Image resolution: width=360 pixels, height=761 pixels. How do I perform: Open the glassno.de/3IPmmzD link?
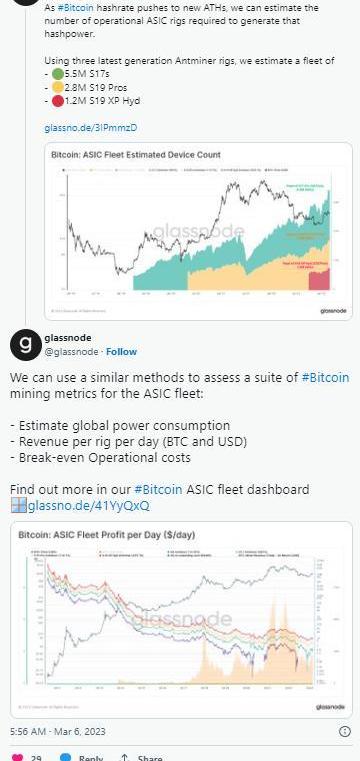click(91, 128)
